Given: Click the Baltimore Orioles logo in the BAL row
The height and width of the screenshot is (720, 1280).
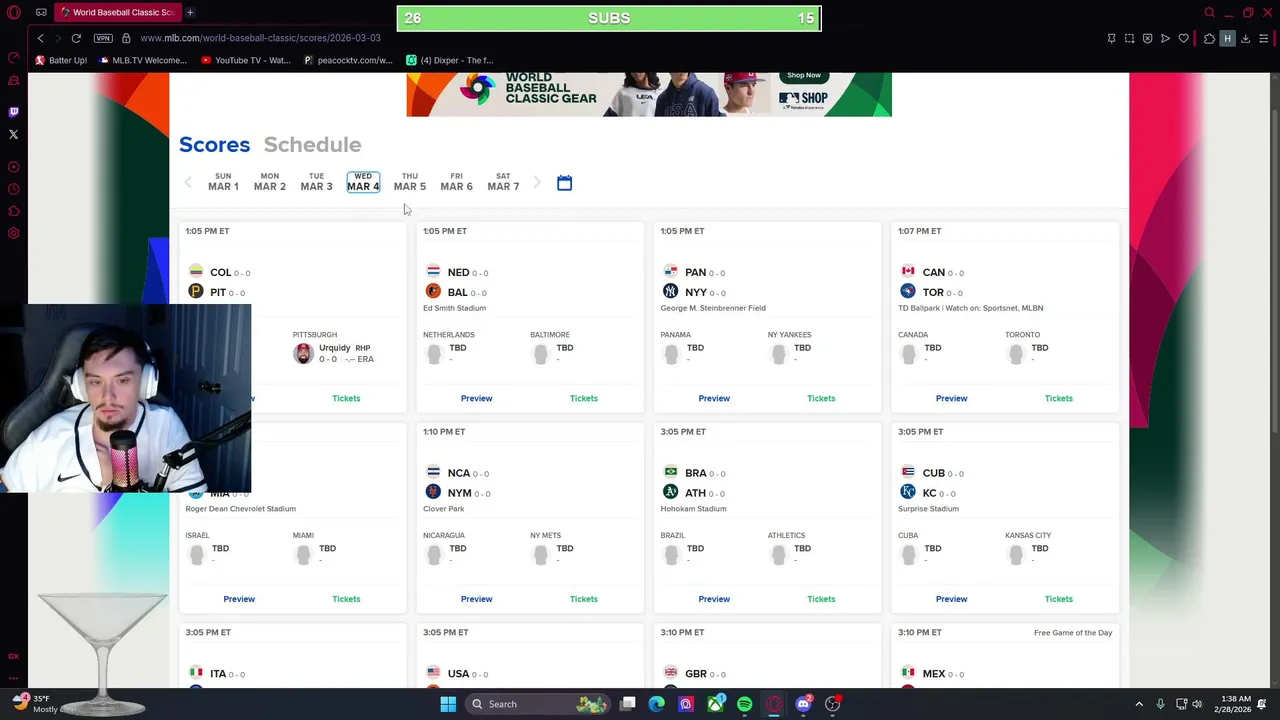Looking at the screenshot, I should click(x=433, y=291).
